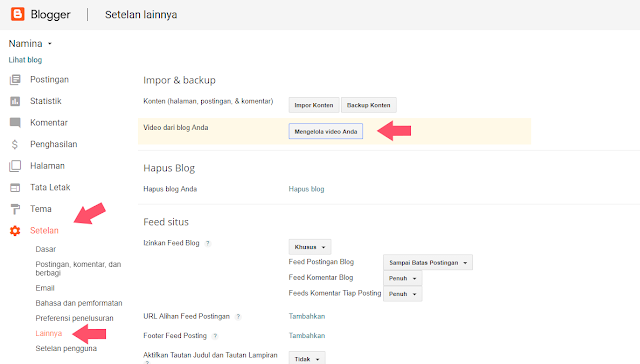Click the Impor & backup heading

[x=179, y=80]
